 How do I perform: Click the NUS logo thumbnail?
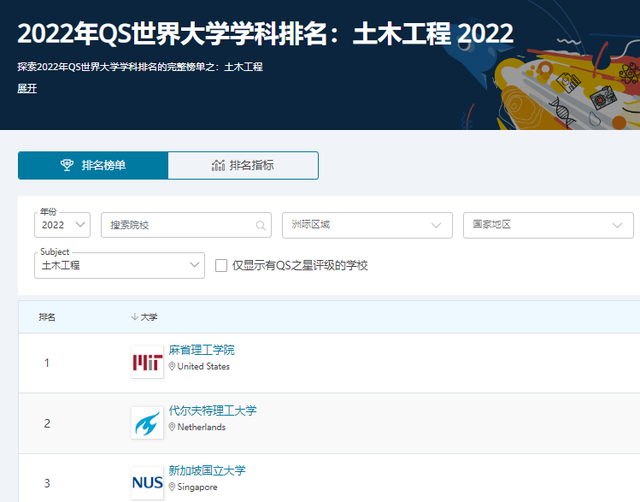(x=147, y=483)
